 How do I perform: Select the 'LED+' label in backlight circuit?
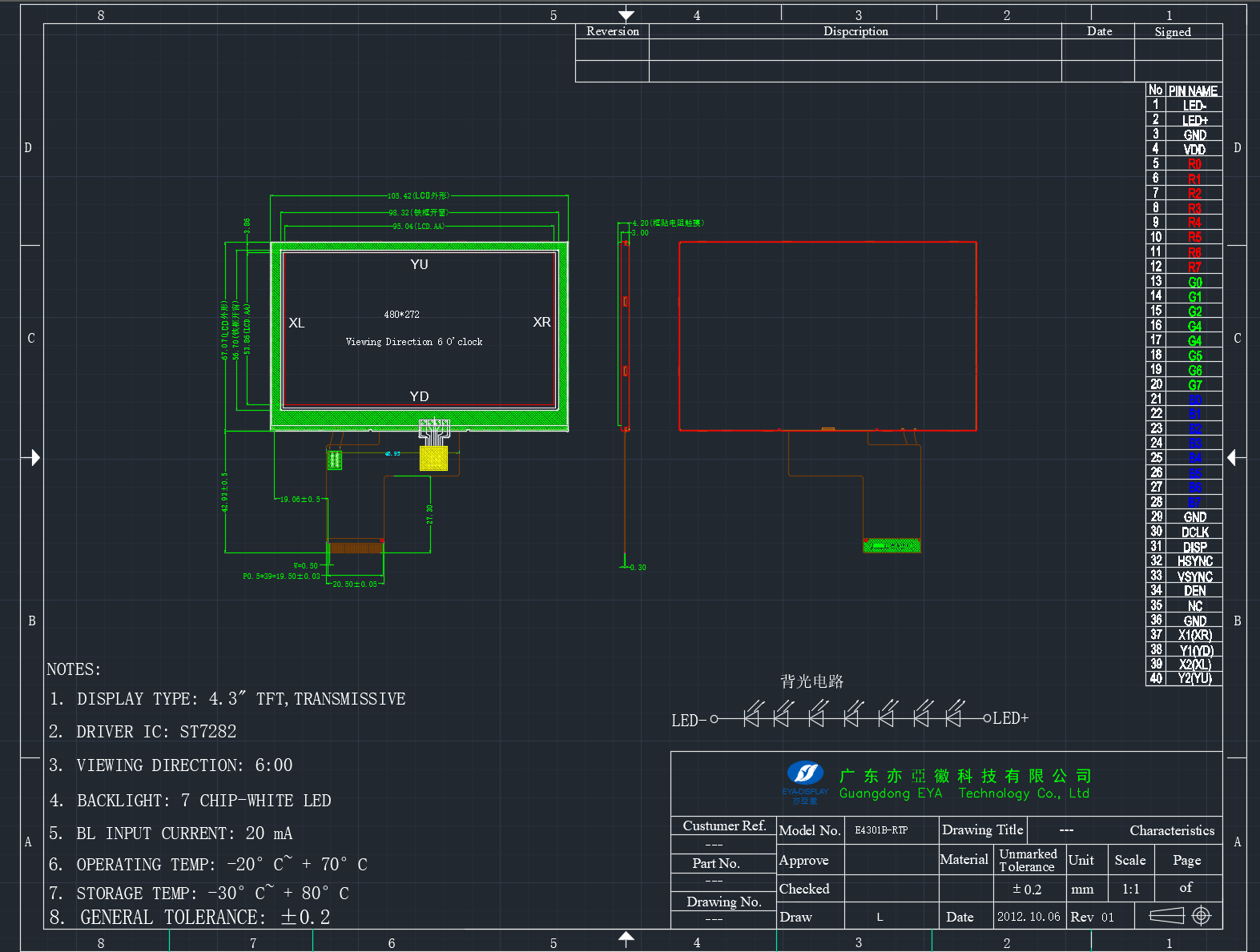1011,718
